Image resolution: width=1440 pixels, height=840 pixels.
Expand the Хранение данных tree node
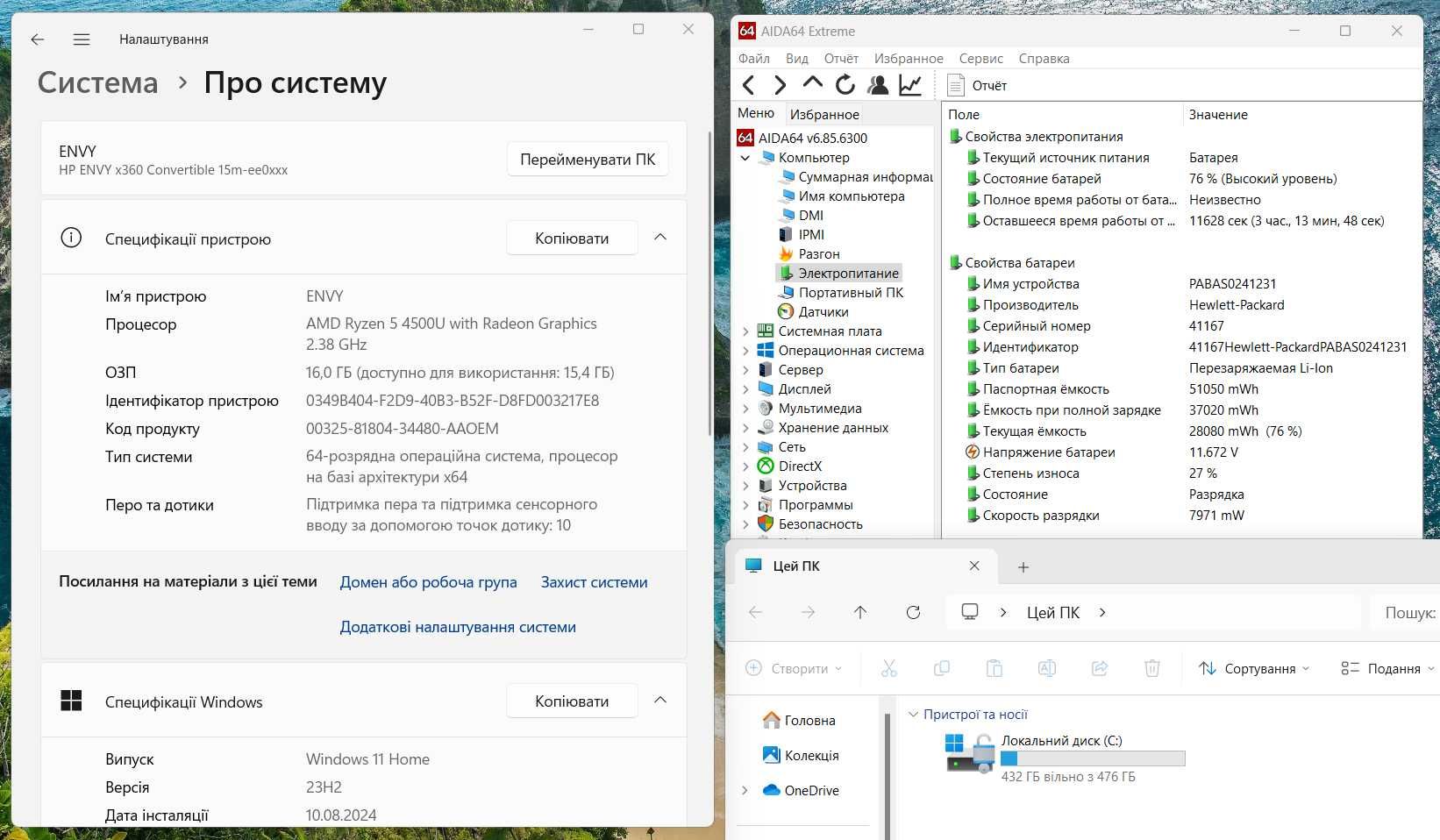point(745,428)
